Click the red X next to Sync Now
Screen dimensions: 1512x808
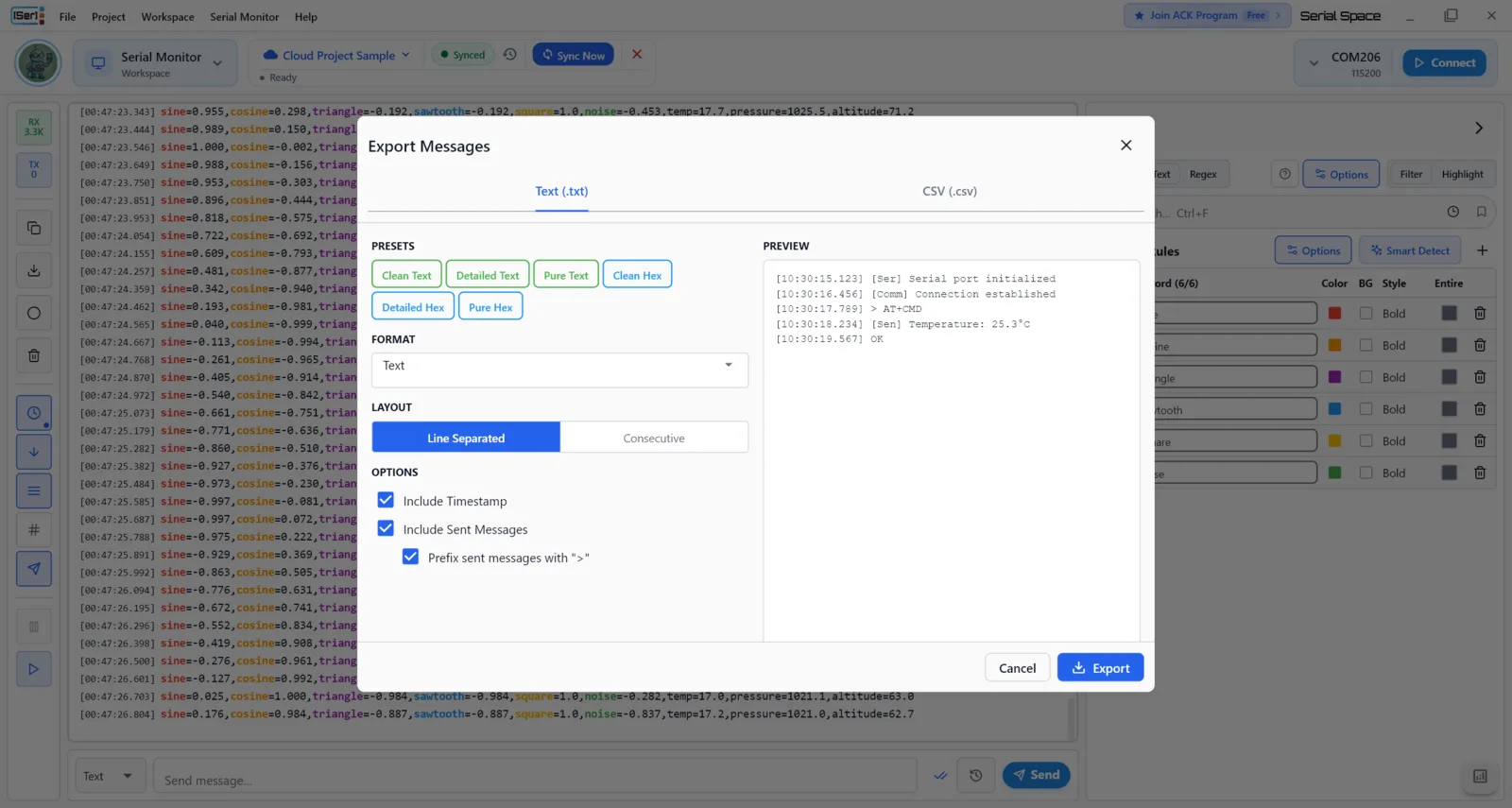tap(637, 54)
